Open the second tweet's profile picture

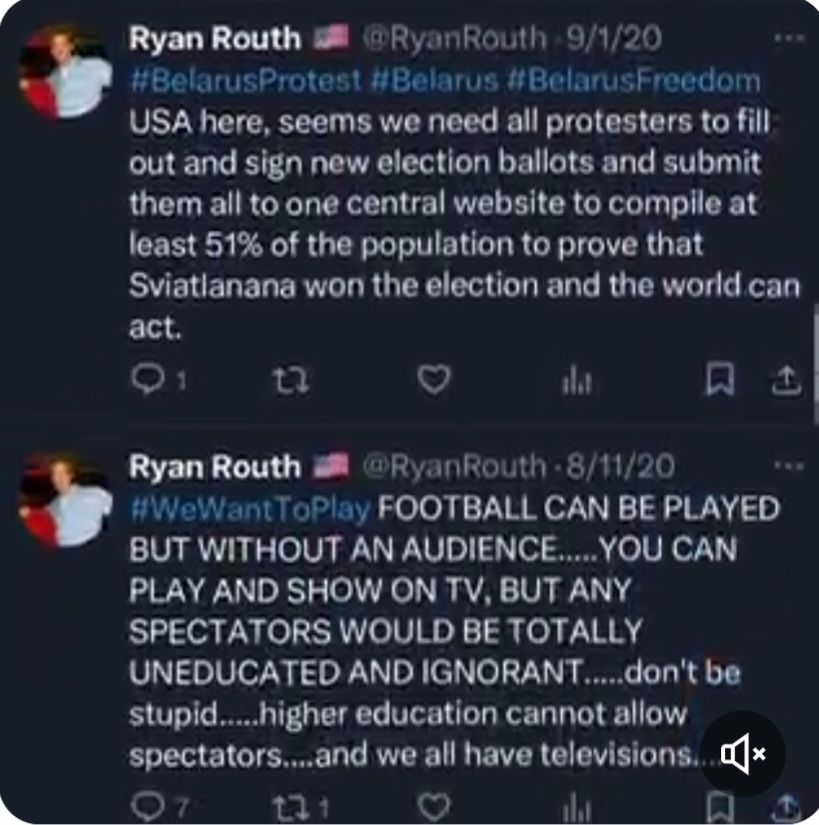63,500
